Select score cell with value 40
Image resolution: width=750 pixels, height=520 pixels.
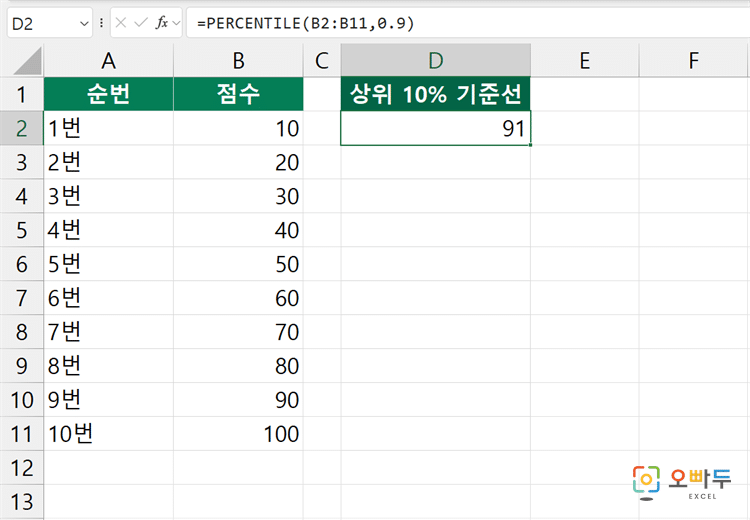[238, 230]
